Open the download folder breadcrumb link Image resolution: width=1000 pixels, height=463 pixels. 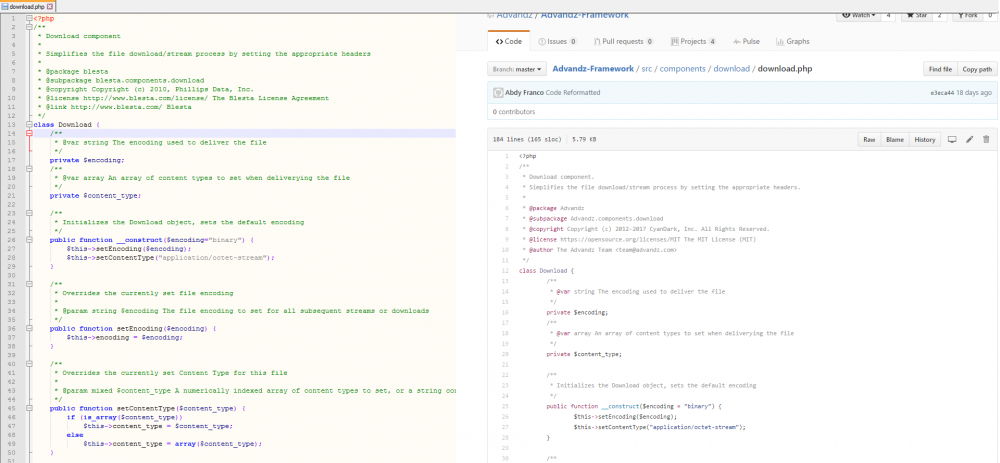click(x=732, y=69)
